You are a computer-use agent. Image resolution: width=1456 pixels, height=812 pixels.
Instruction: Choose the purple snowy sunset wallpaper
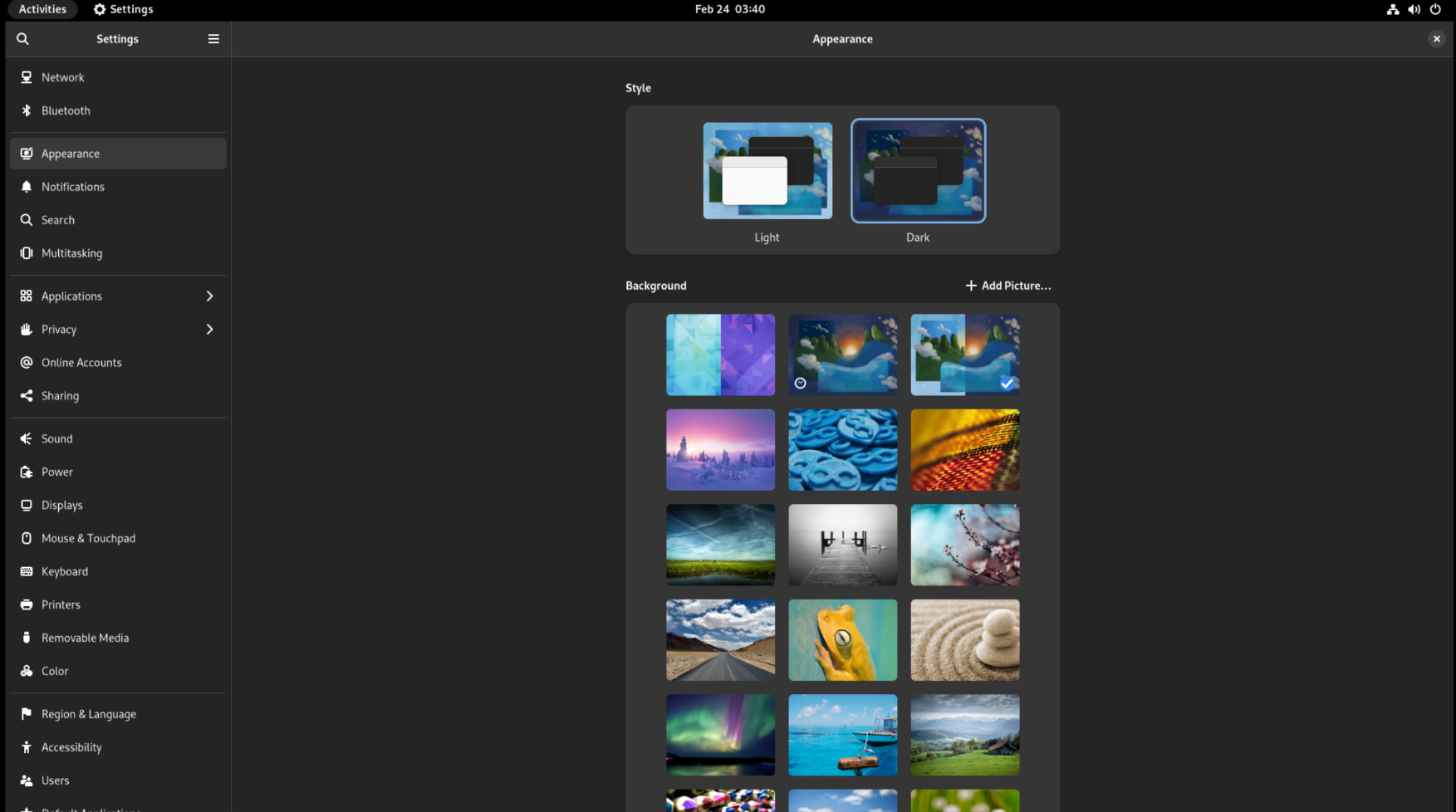point(721,450)
